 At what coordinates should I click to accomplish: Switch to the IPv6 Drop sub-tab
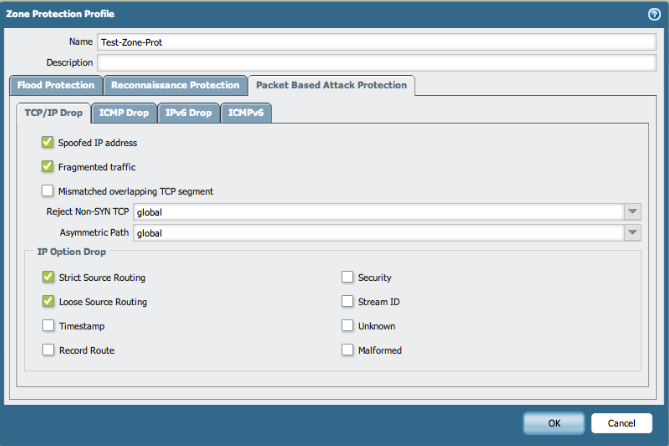click(x=188, y=113)
